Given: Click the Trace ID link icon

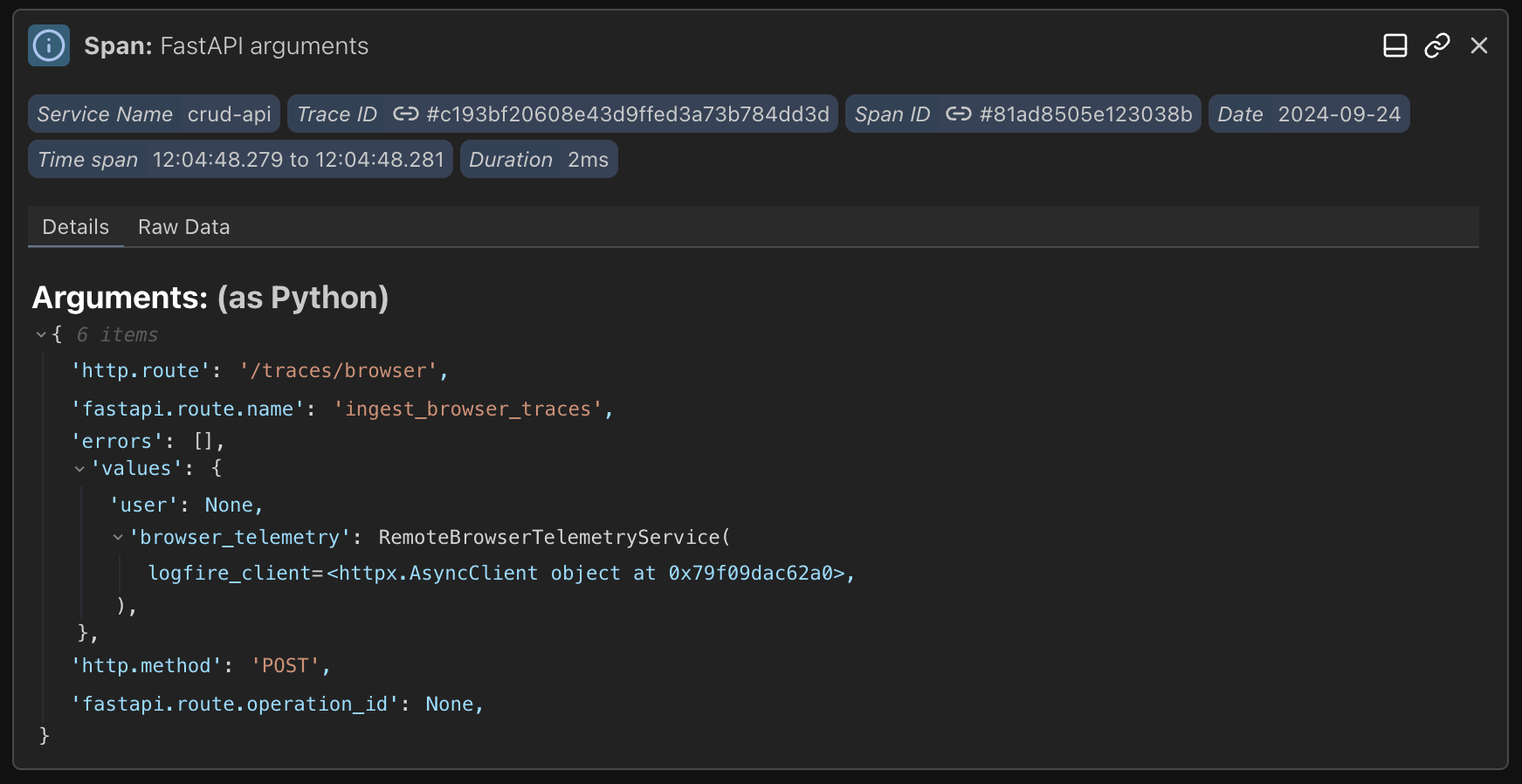Looking at the screenshot, I should click(405, 114).
